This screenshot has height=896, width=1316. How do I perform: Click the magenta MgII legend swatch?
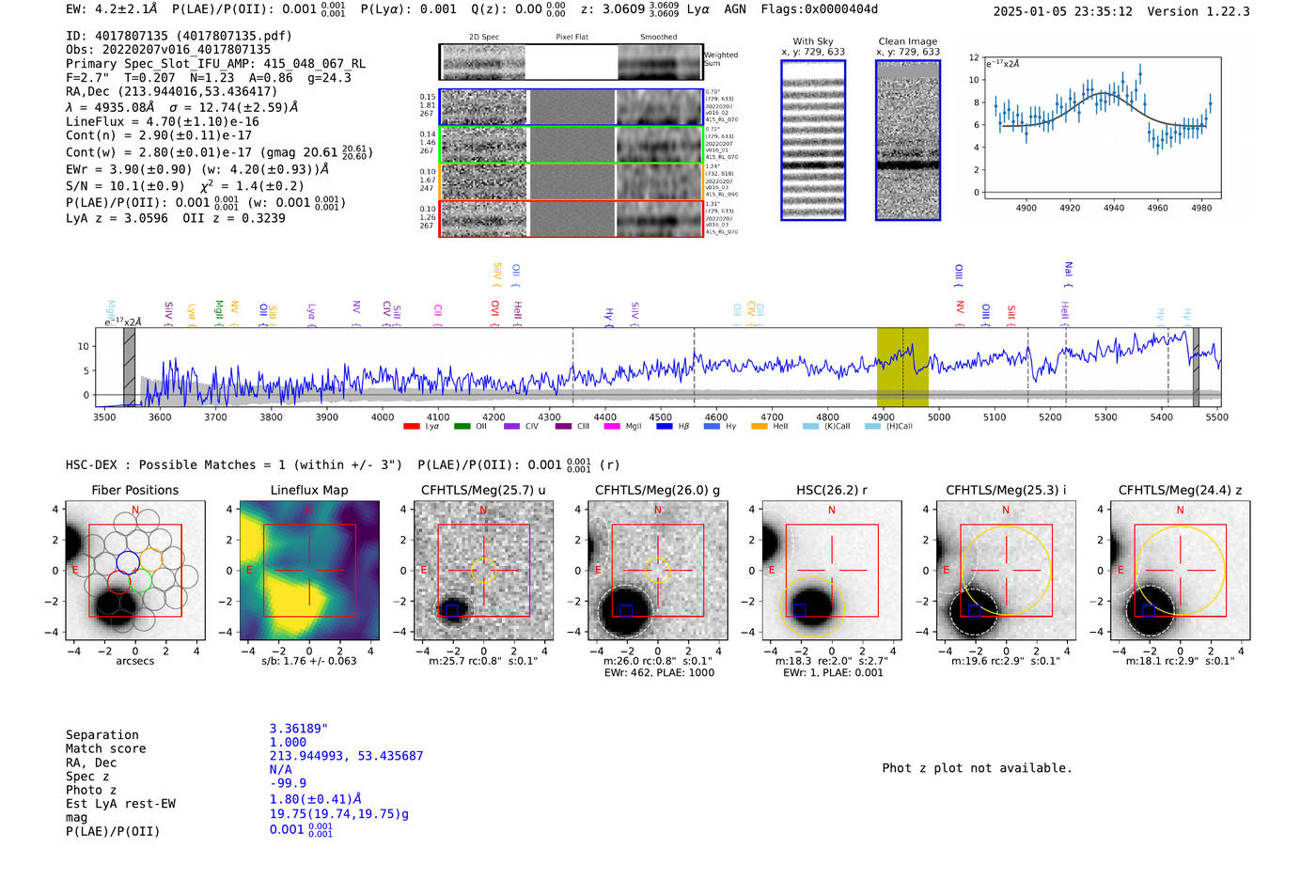612,427
